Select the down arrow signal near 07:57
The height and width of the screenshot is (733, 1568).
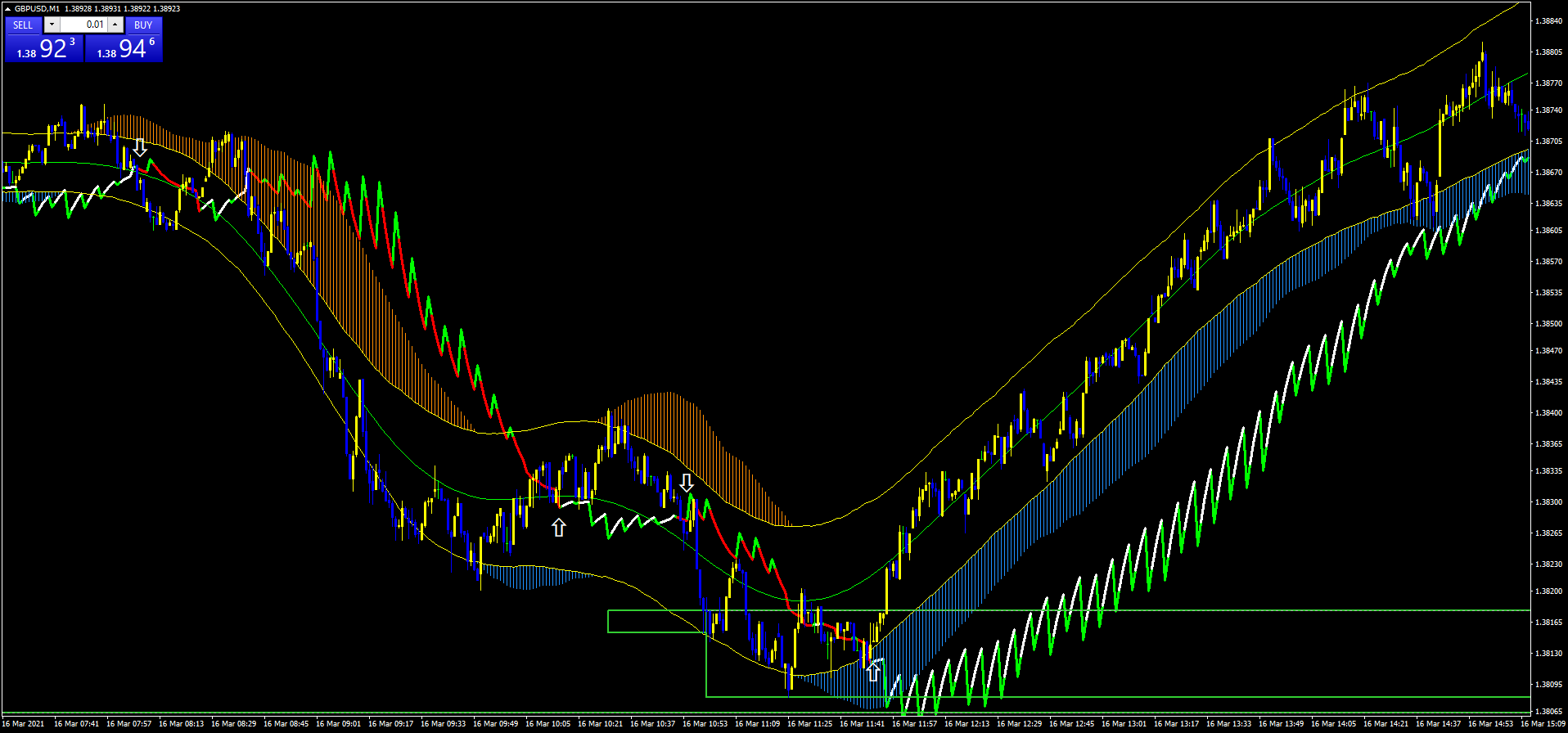click(140, 147)
